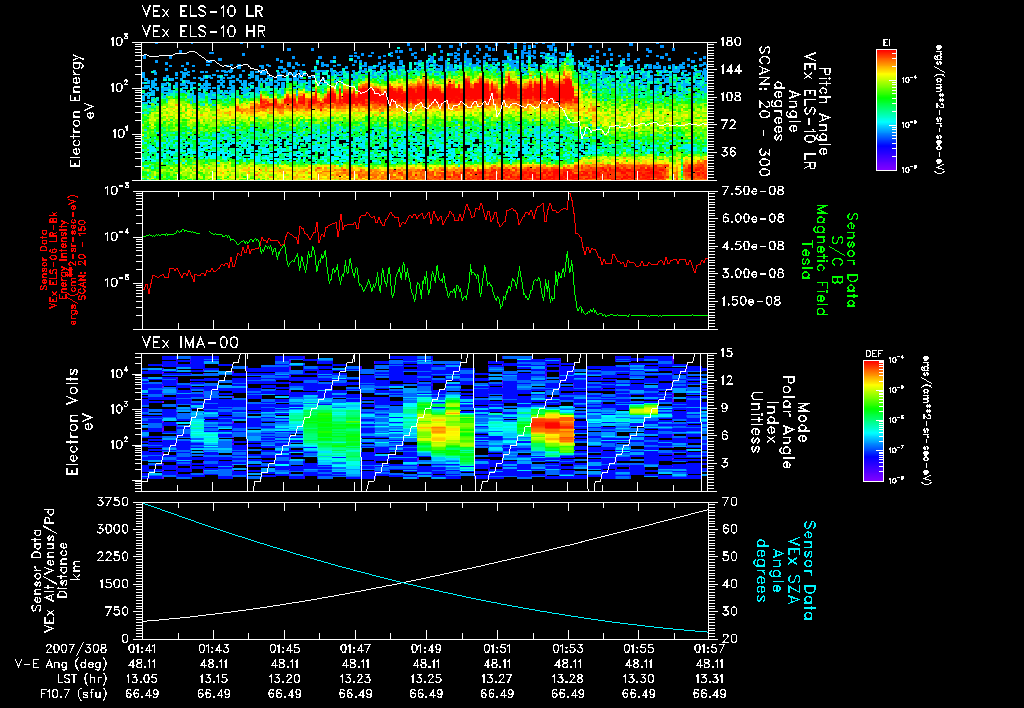
Task: Select the green "Magnetic Field Tesla" axis label
Action: (x=814, y=260)
